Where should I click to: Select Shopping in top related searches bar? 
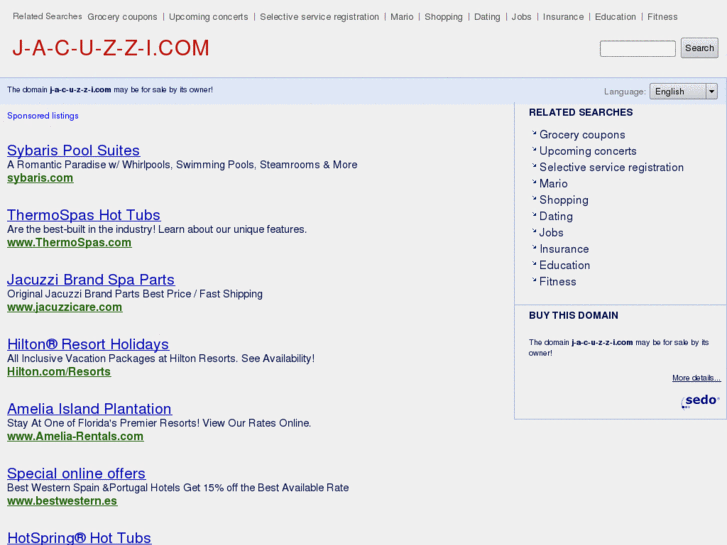[x=444, y=17]
